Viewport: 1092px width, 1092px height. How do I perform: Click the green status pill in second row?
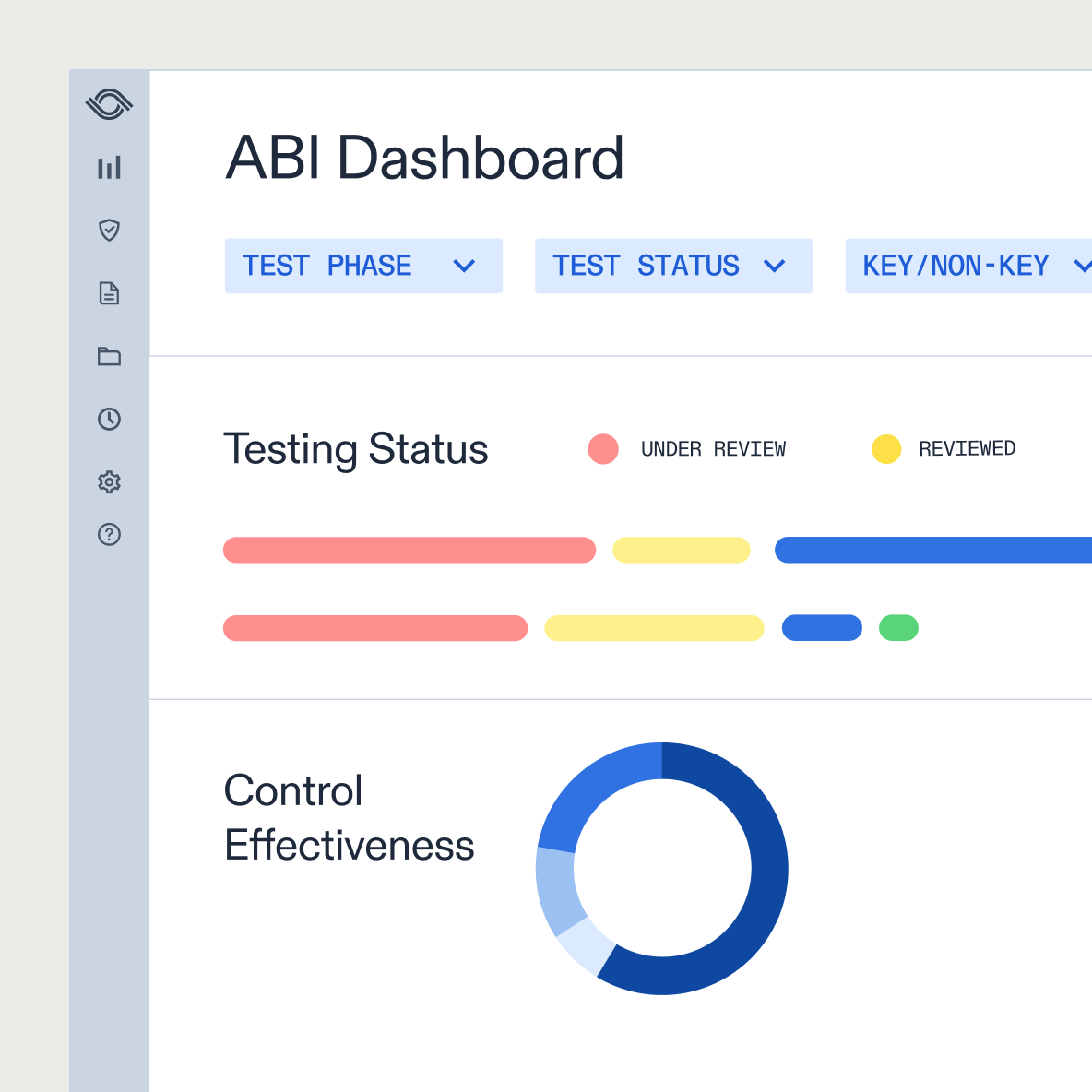coord(898,628)
